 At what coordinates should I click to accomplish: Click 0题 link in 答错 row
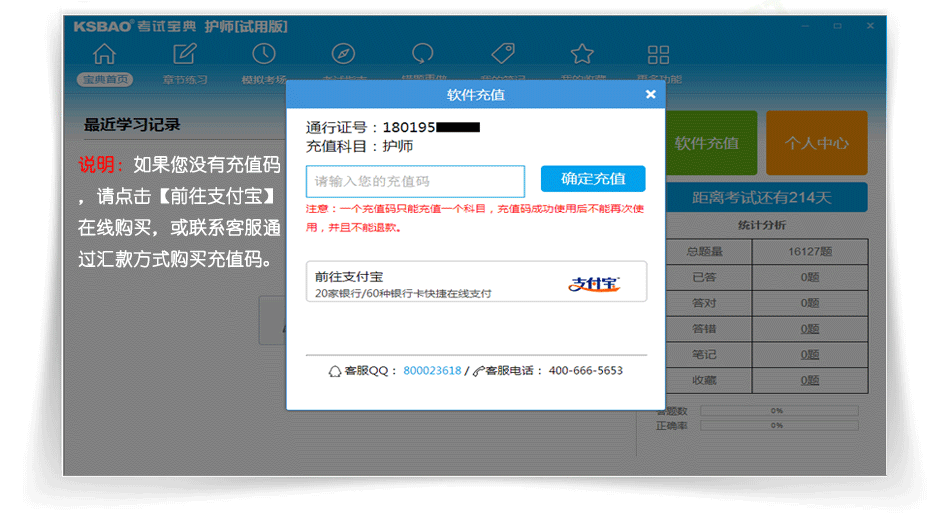[x=810, y=329]
